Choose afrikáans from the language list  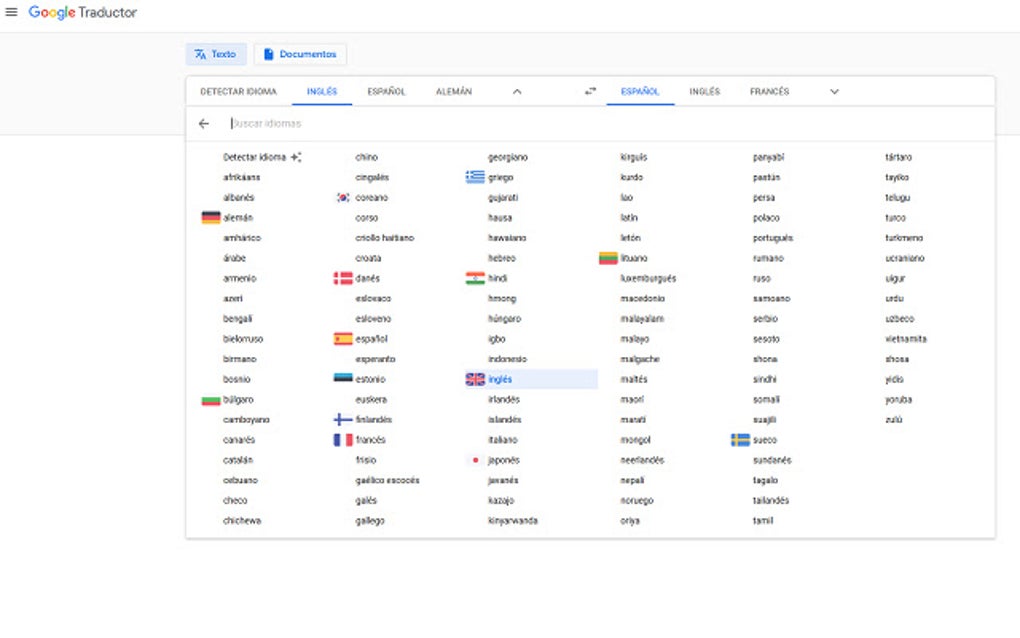point(241,178)
